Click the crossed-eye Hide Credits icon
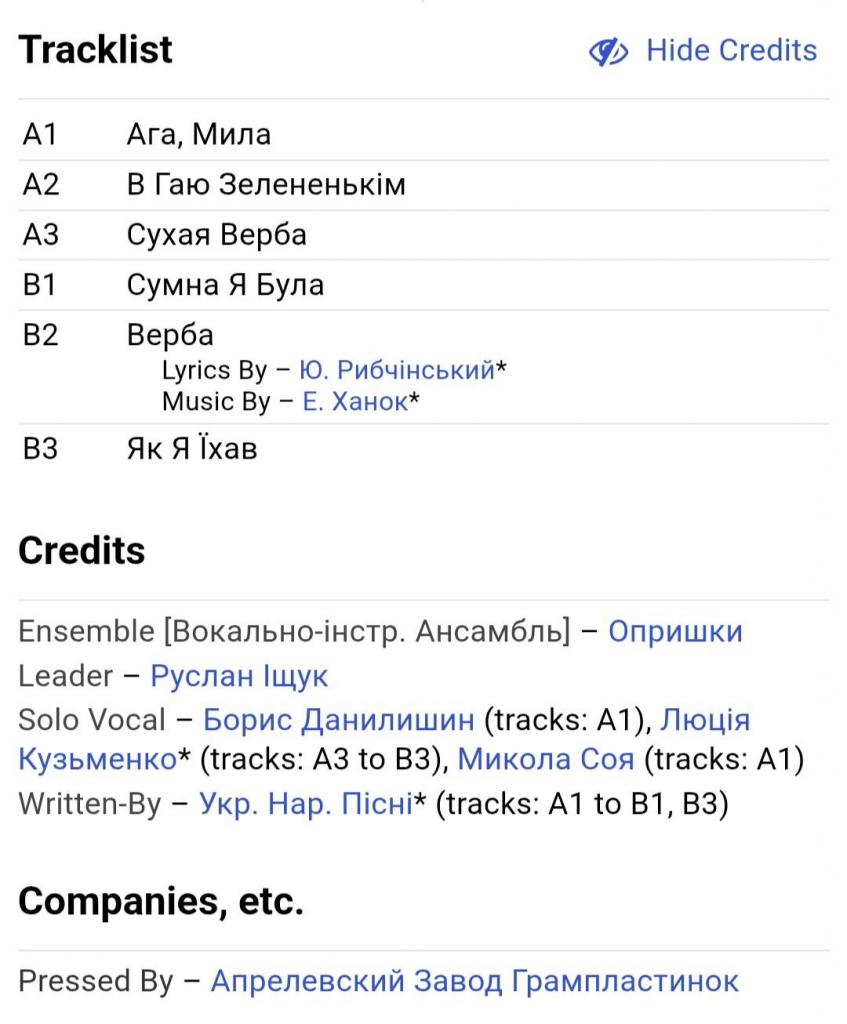 tap(608, 52)
